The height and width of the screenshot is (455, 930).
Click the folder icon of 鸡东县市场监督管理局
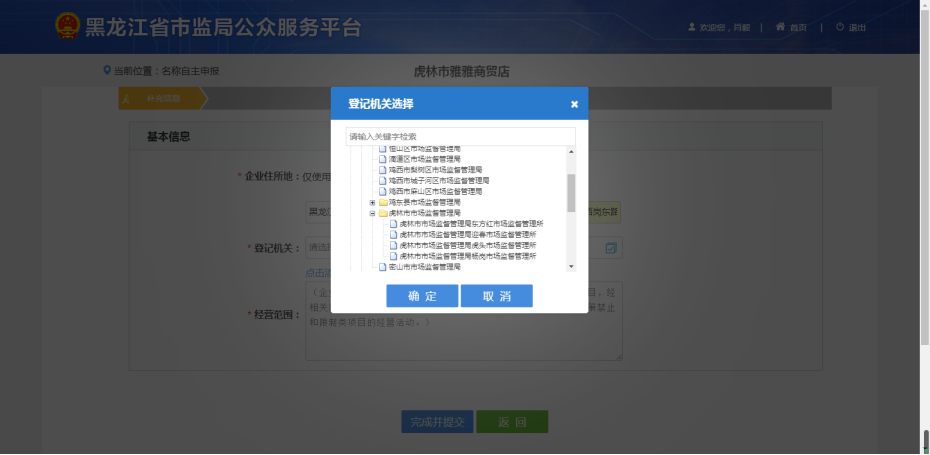click(383, 202)
